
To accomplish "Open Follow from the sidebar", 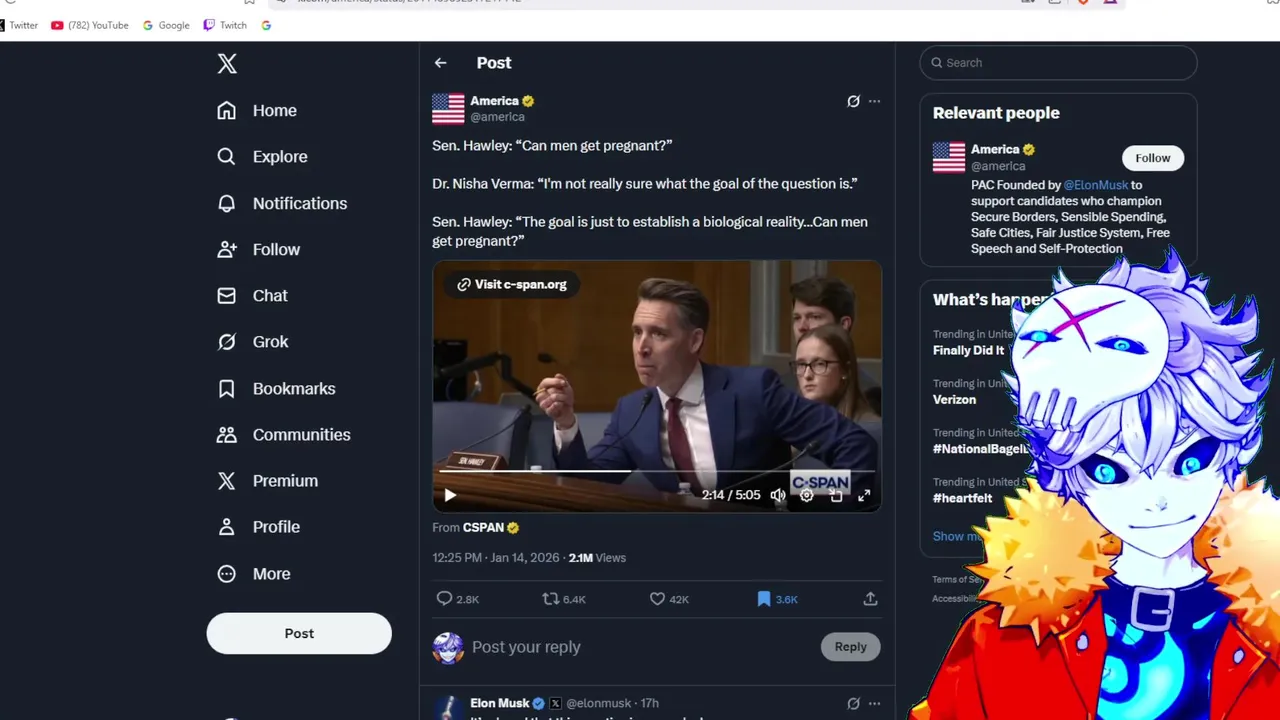I will (258, 249).
